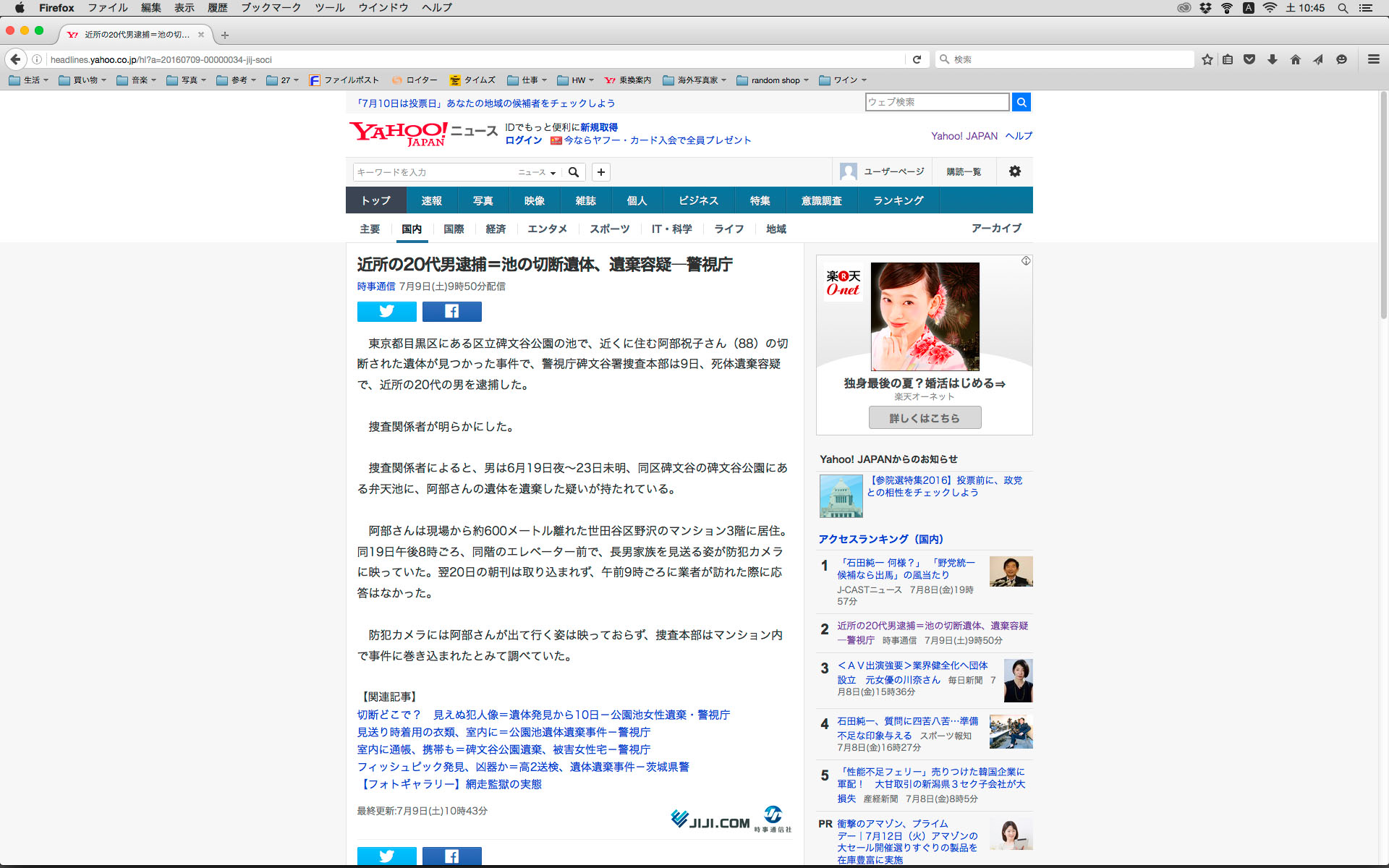Reload the page with the refresh icon
1389x868 pixels.
917,59
